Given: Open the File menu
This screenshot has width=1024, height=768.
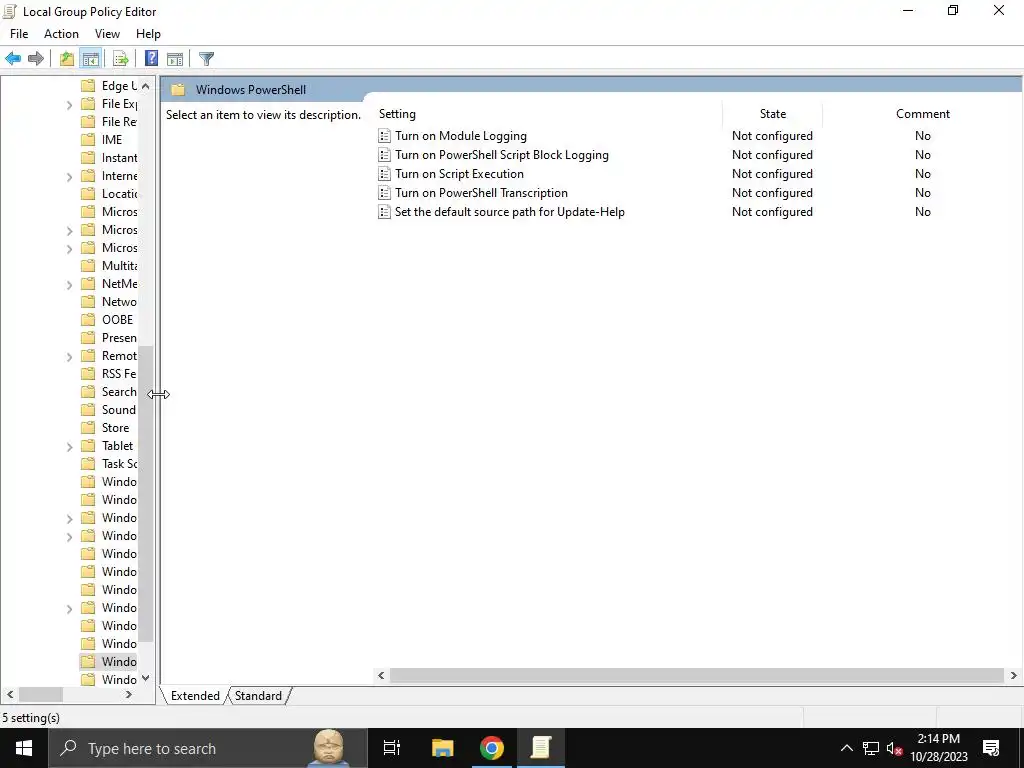Looking at the screenshot, I should pyautogui.click(x=19, y=34).
